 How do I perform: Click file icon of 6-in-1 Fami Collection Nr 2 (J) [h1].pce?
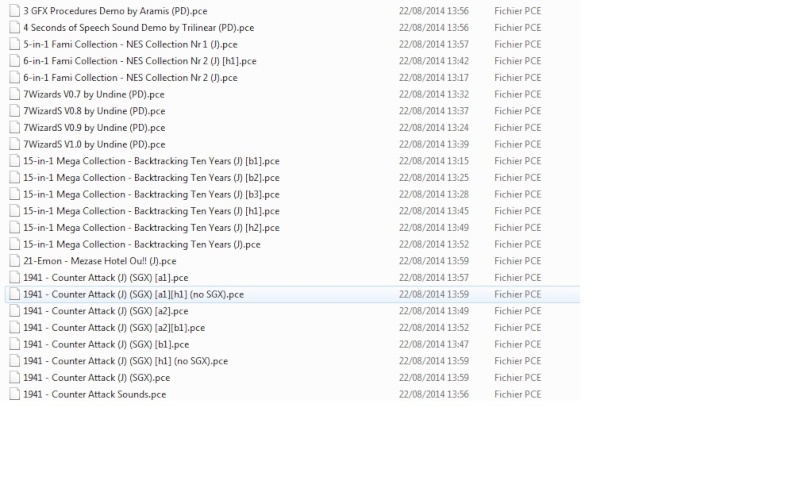(x=15, y=61)
